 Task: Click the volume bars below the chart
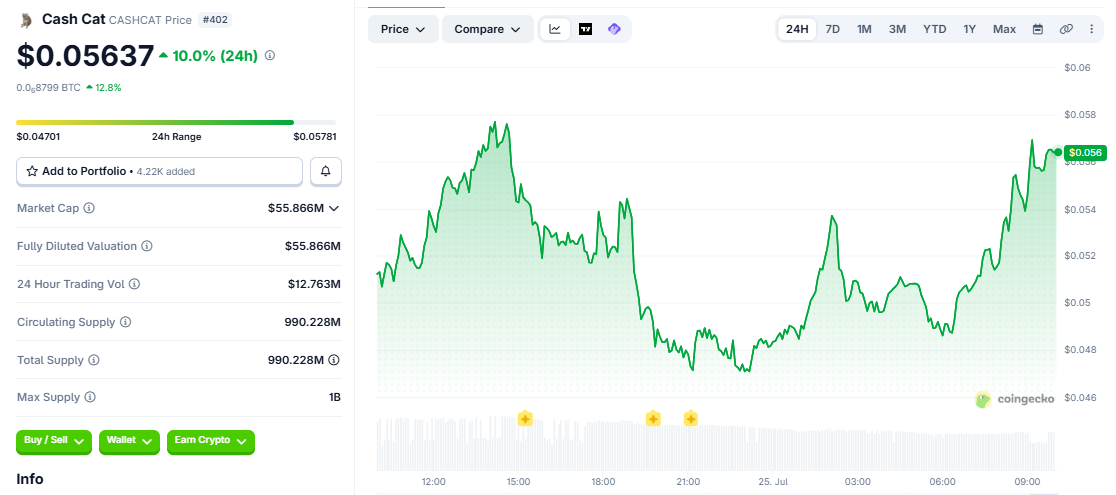715,444
